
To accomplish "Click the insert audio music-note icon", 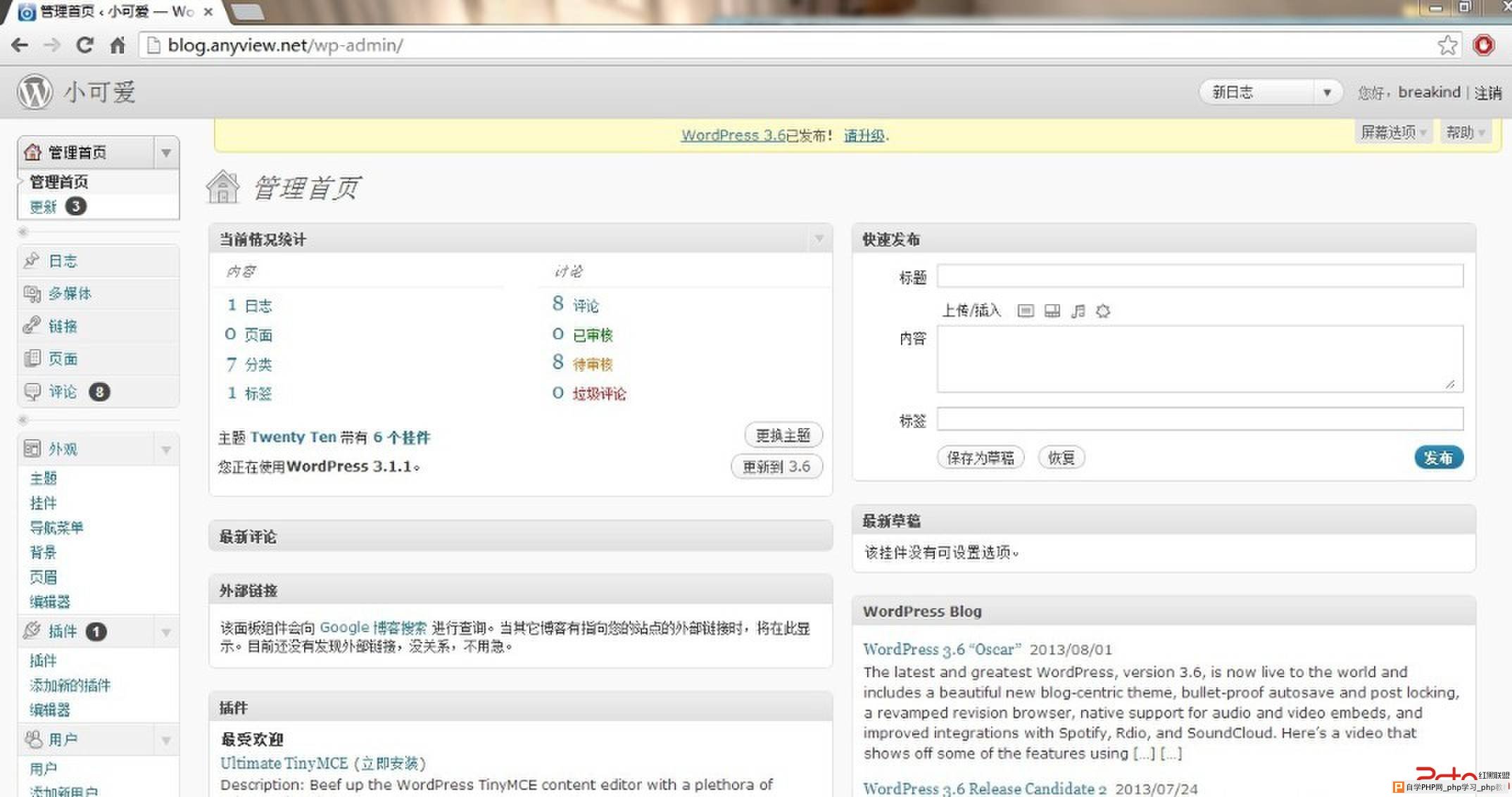I will [1078, 310].
